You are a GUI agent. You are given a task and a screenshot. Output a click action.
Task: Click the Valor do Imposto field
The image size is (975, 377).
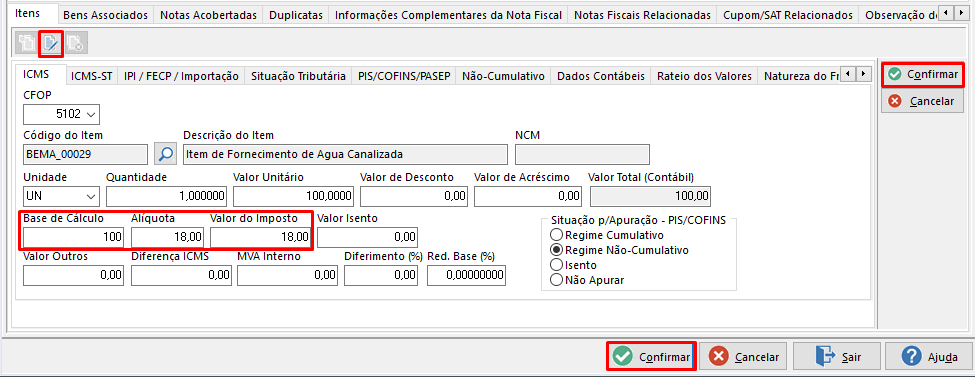point(260,237)
